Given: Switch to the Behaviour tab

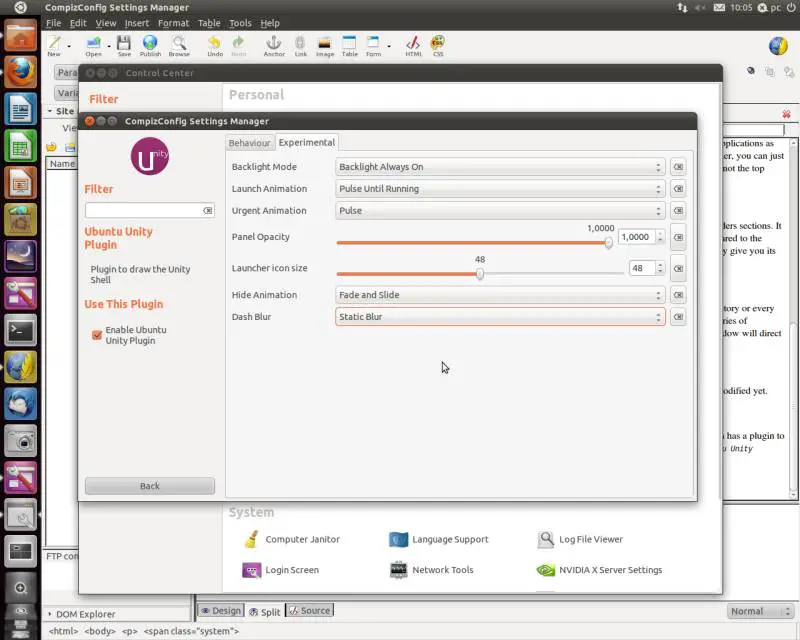Looking at the screenshot, I should point(249,143).
